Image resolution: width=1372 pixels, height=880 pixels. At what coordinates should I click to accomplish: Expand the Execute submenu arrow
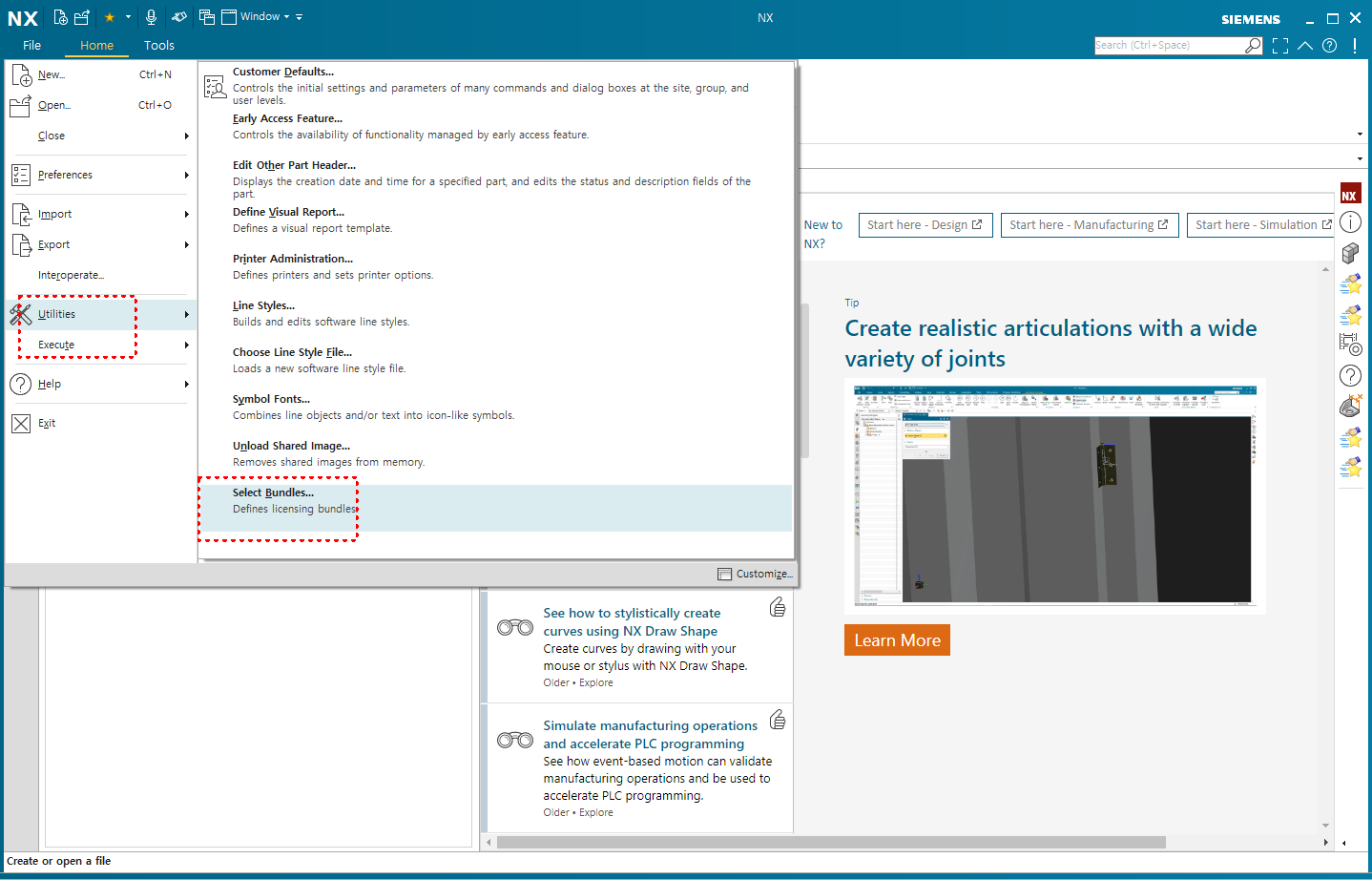(187, 346)
